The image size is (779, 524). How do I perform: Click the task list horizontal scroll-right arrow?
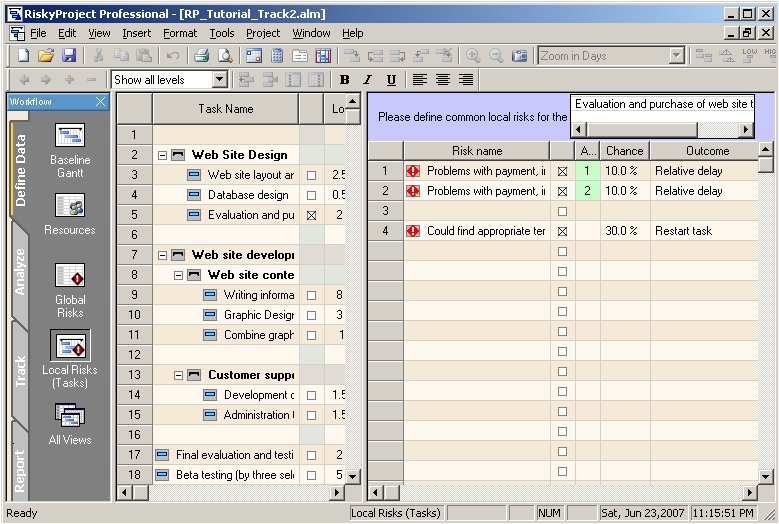(337, 492)
